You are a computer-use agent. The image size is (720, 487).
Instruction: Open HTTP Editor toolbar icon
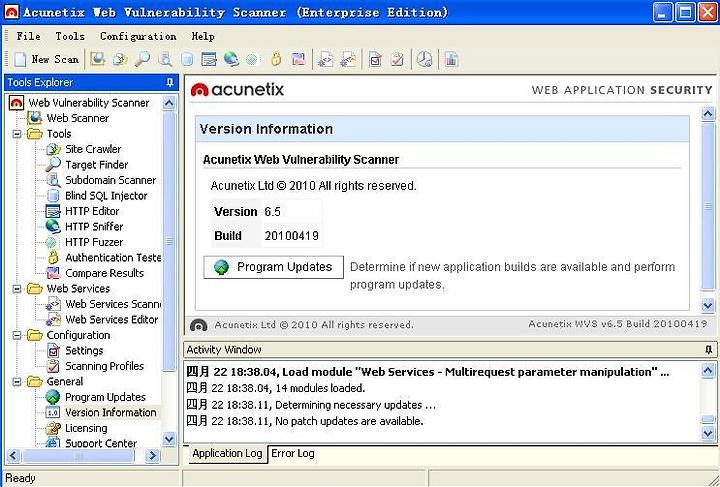click(x=209, y=59)
